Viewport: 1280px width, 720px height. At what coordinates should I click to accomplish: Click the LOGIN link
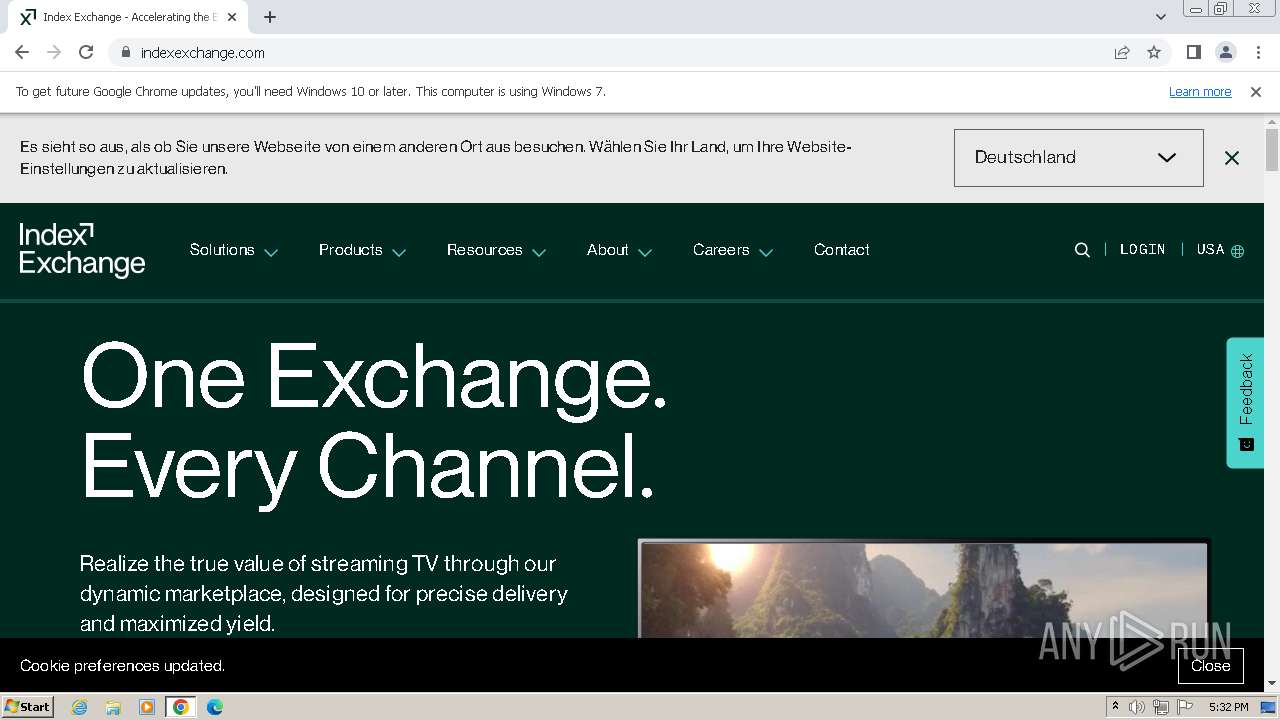(x=1142, y=250)
